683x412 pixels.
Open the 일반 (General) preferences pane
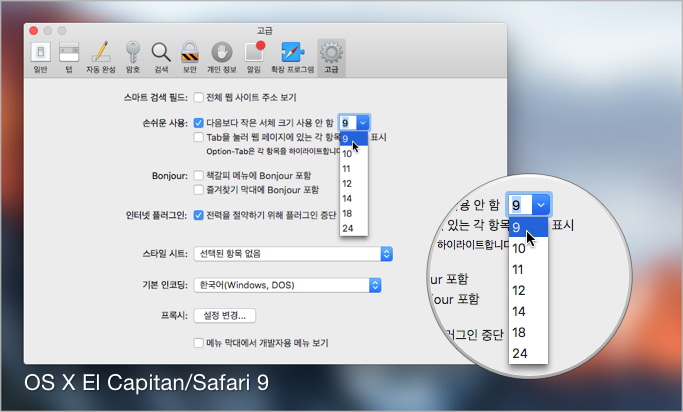(x=41, y=57)
